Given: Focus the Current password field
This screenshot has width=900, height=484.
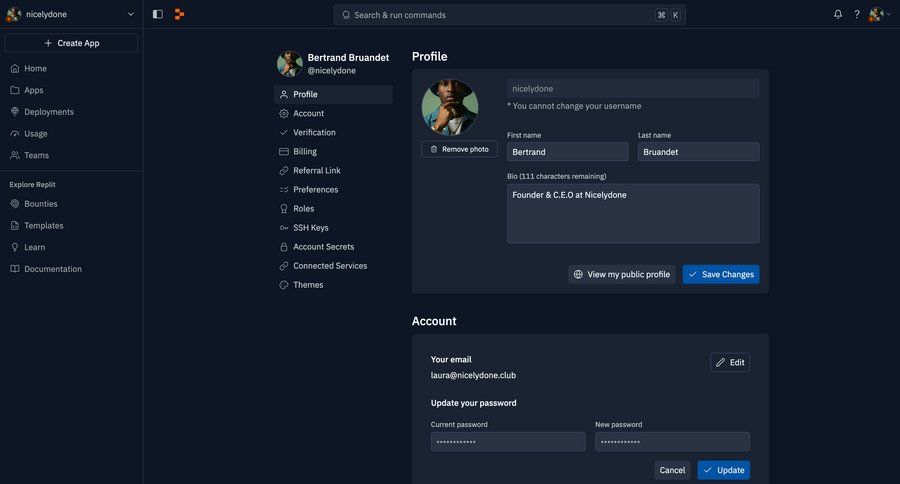Looking at the screenshot, I should (x=507, y=442).
